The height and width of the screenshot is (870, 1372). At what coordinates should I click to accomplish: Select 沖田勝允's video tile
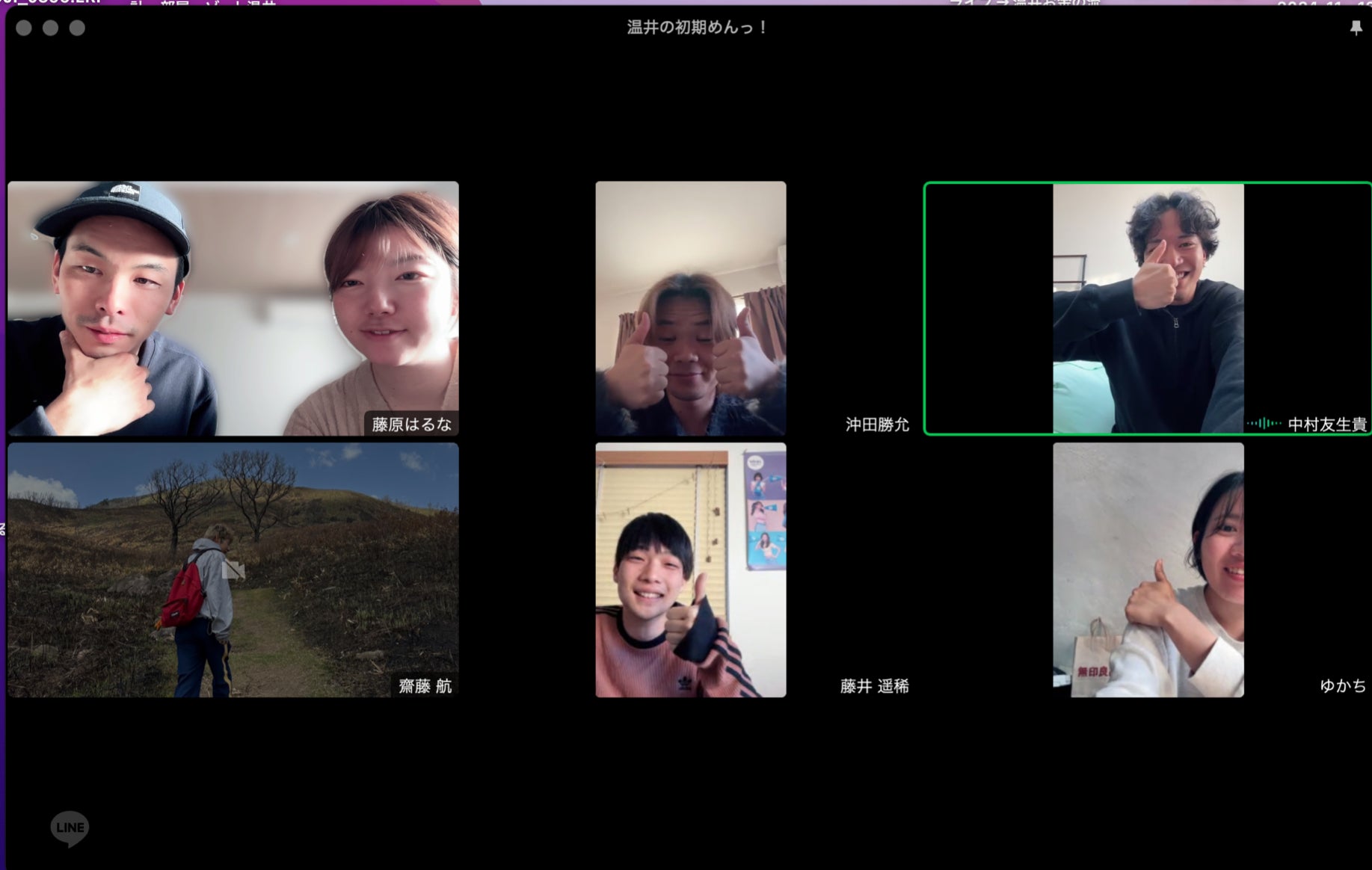690,308
